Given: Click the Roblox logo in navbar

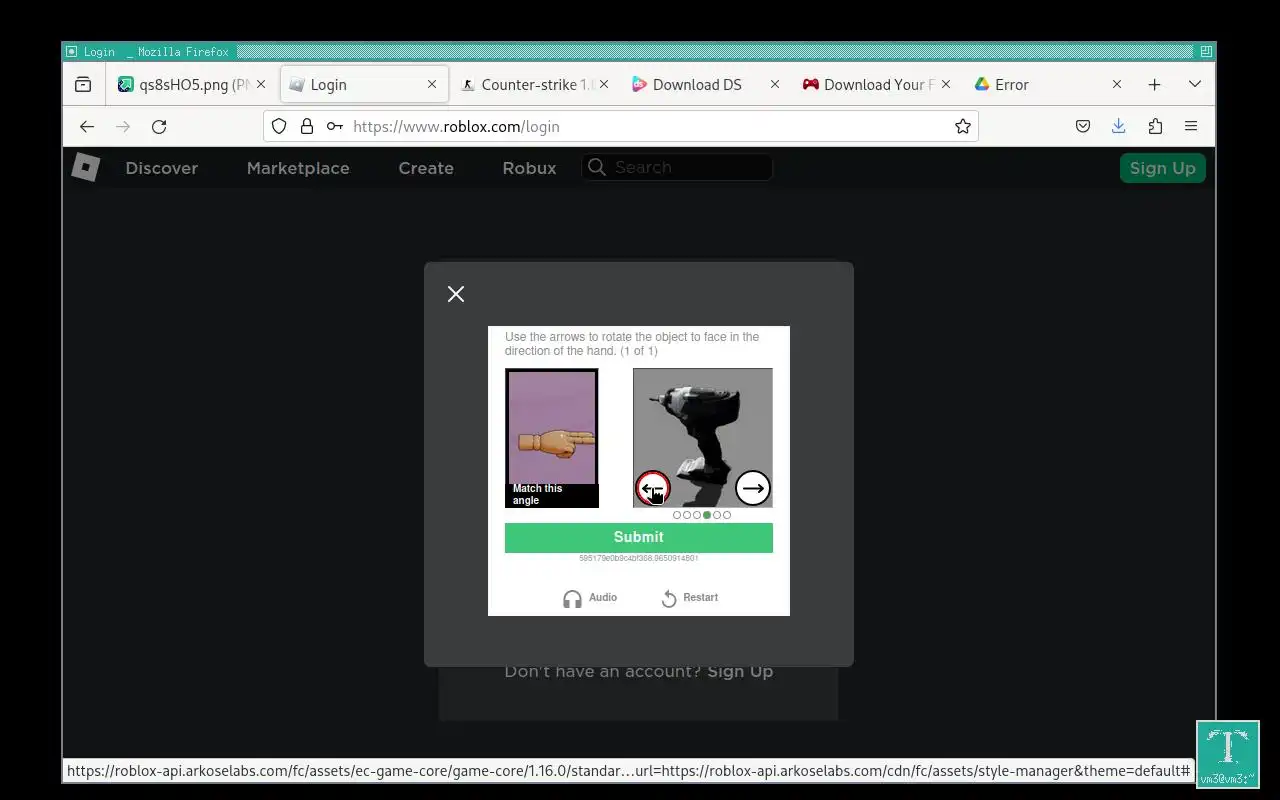Looking at the screenshot, I should pos(85,167).
